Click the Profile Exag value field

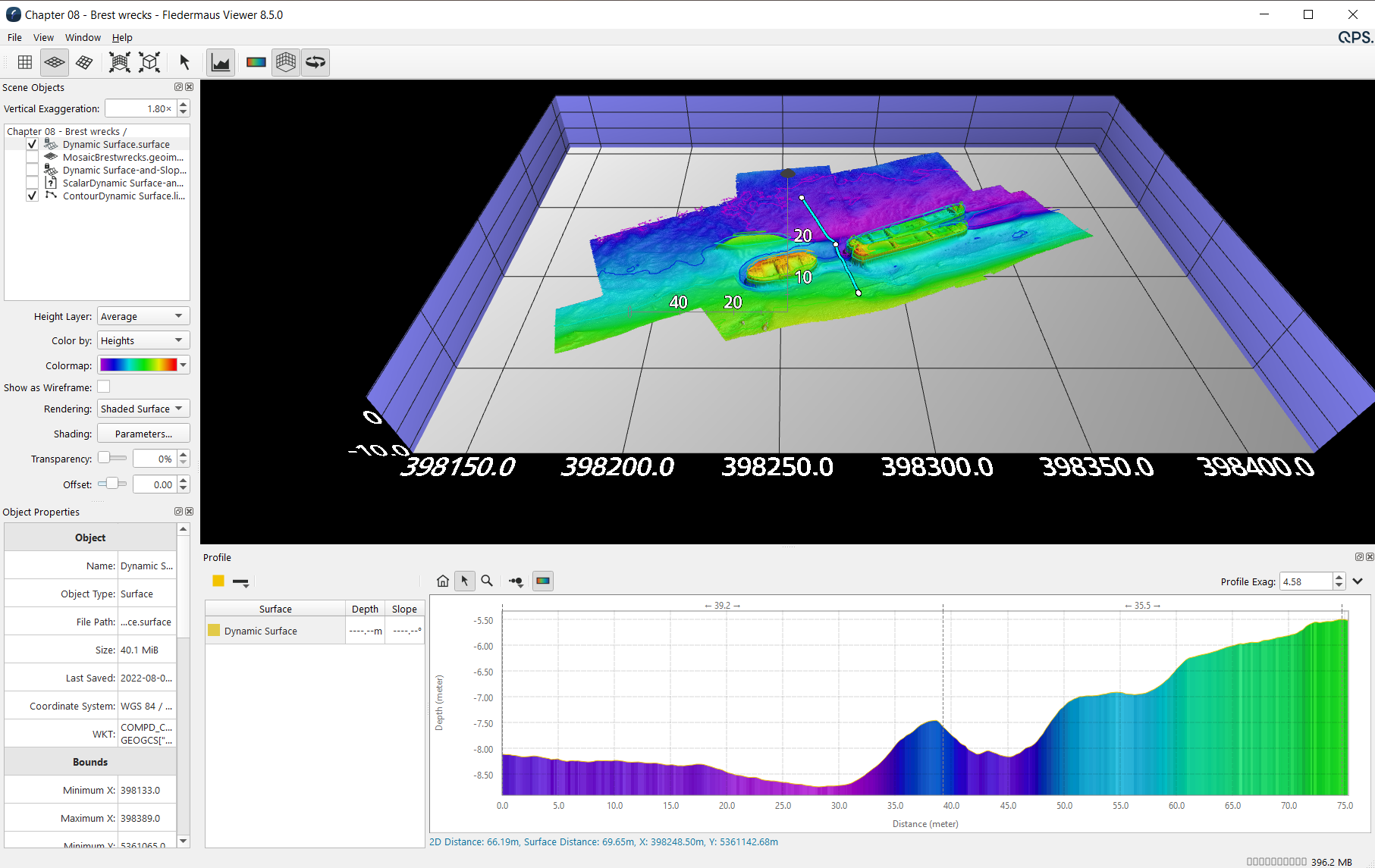click(x=1304, y=581)
